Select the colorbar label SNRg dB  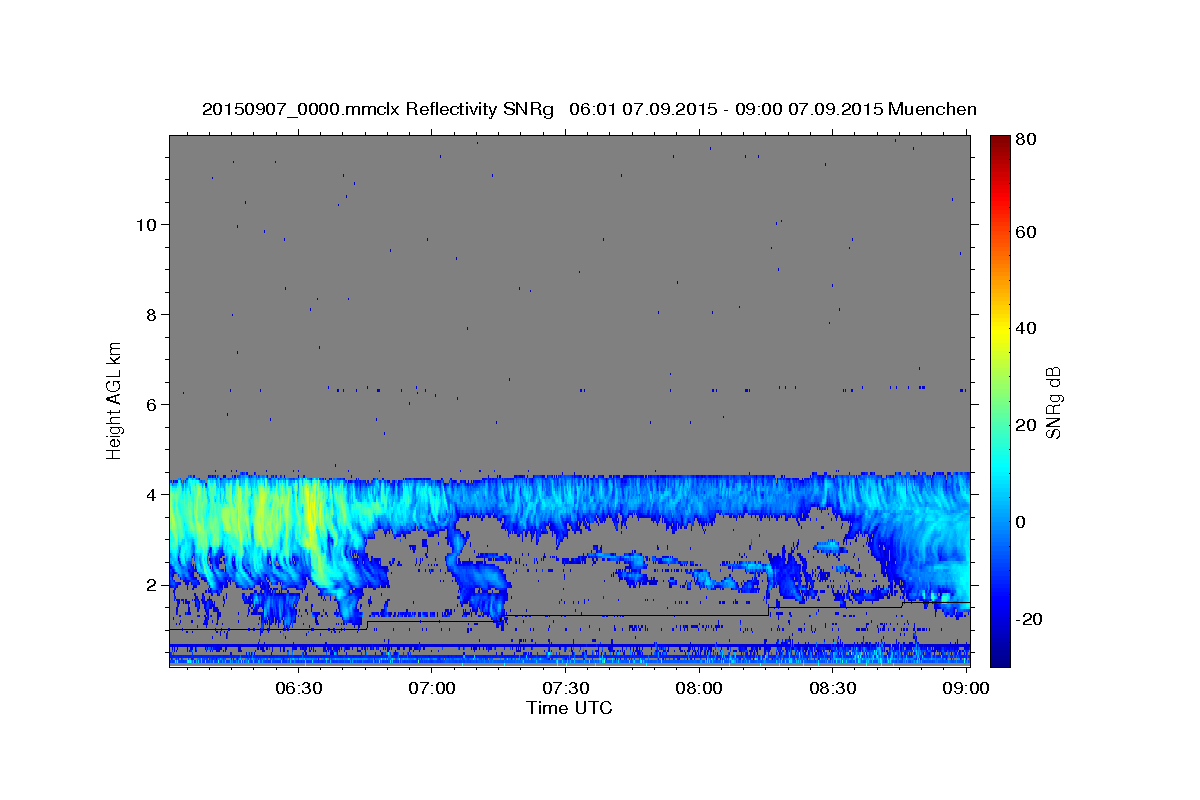click(x=1054, y=402)
